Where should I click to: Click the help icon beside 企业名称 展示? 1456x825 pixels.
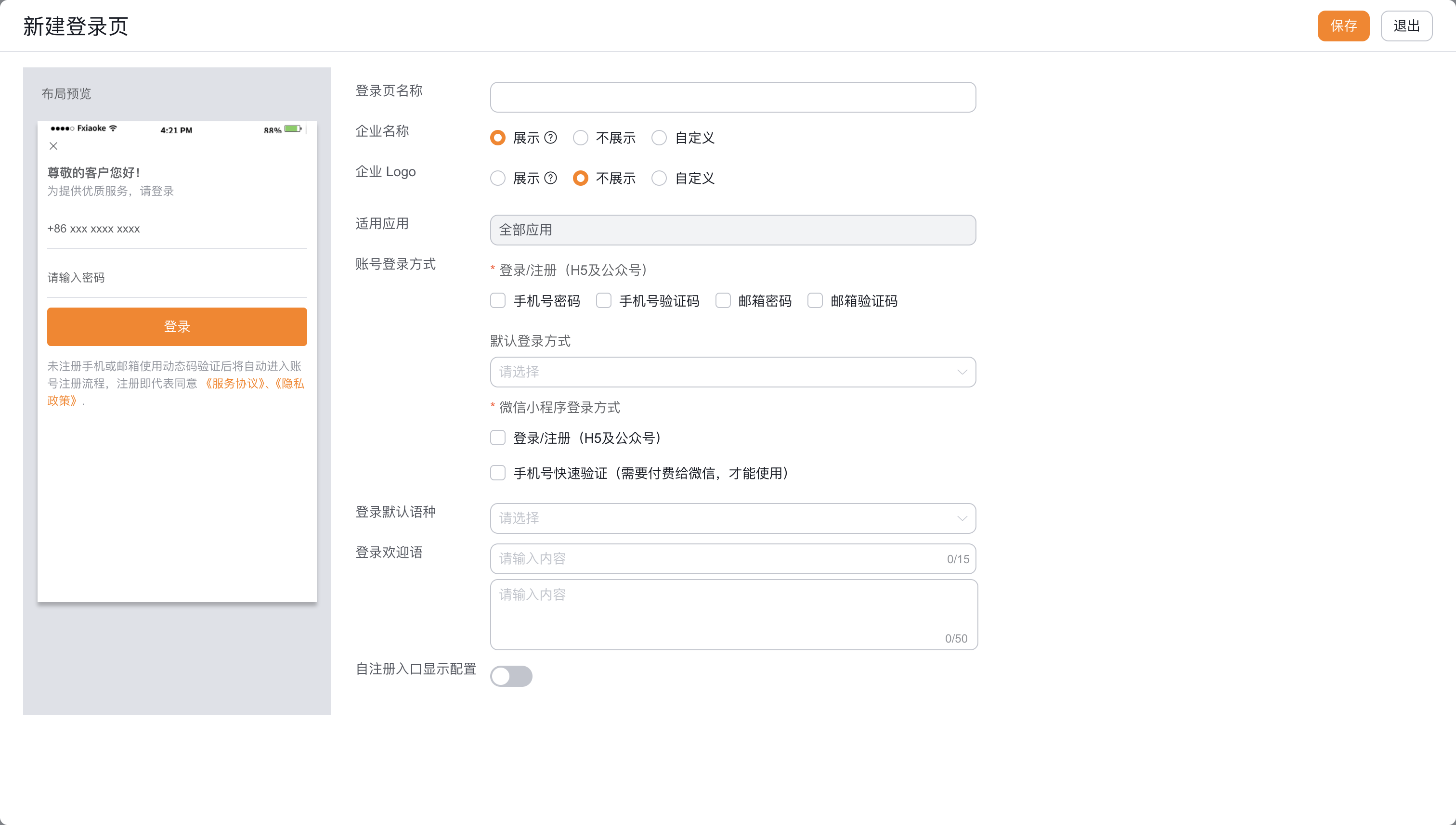pos(550,138)
